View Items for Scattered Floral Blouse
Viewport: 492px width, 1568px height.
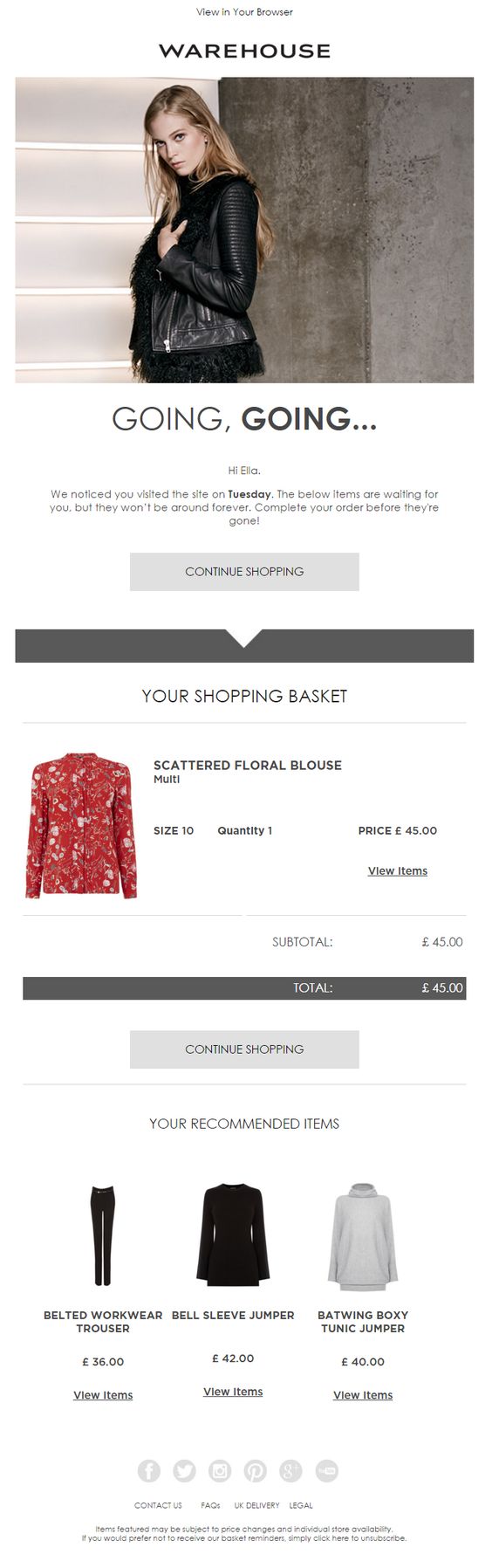(398, 871)
